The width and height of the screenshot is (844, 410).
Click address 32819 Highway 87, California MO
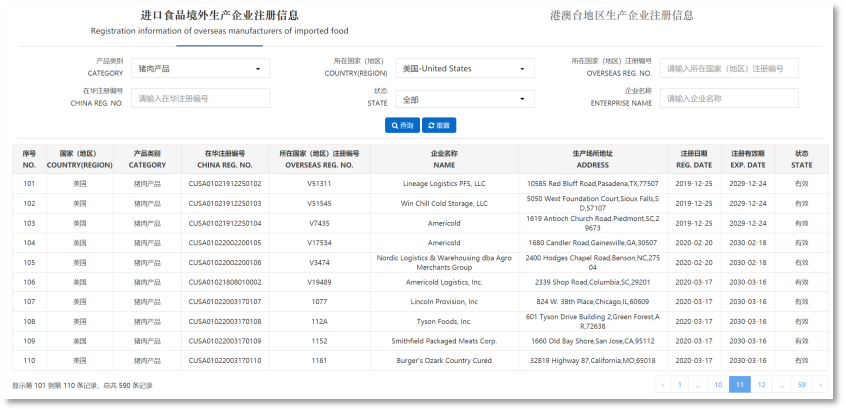(593, 360)
